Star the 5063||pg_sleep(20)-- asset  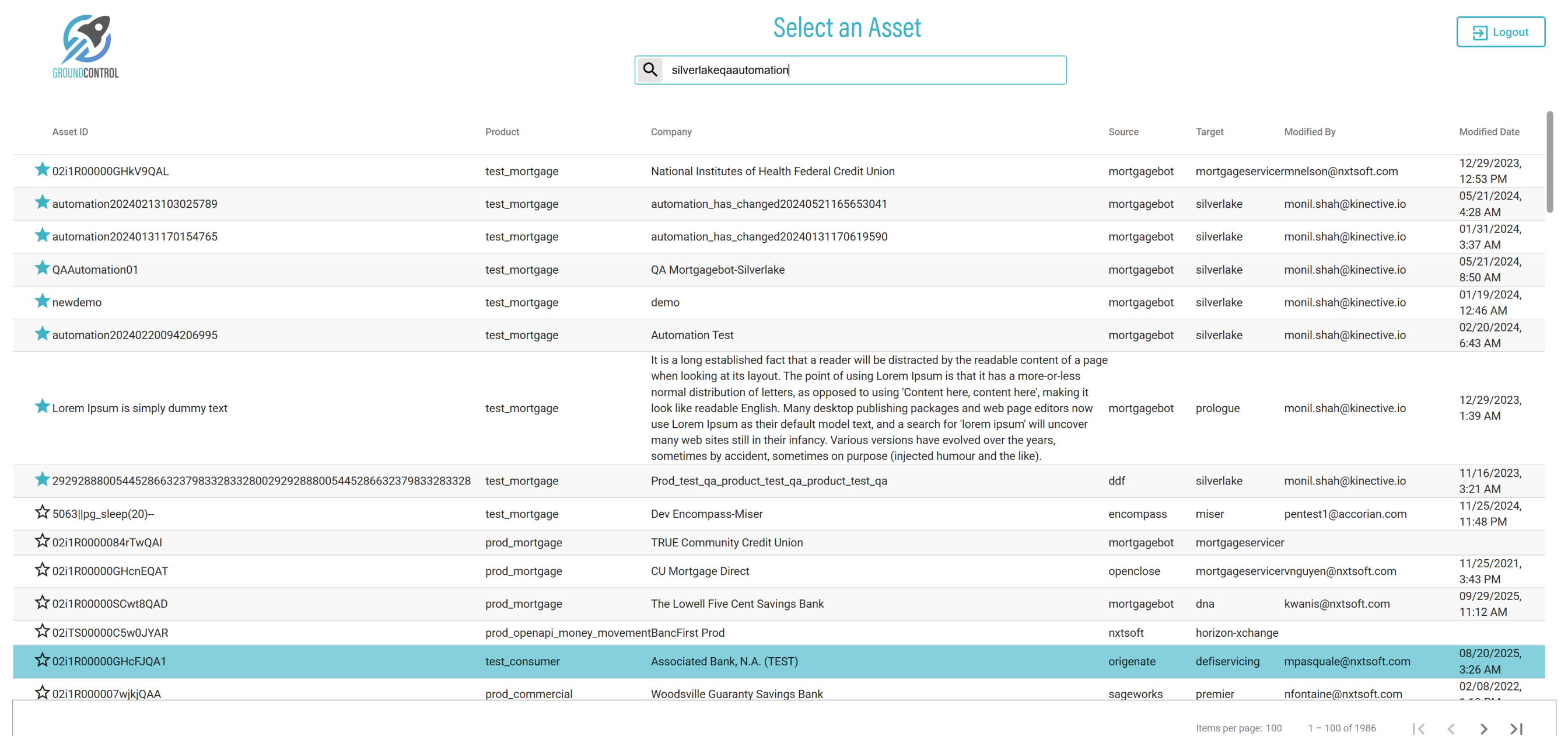coord(42,512)
